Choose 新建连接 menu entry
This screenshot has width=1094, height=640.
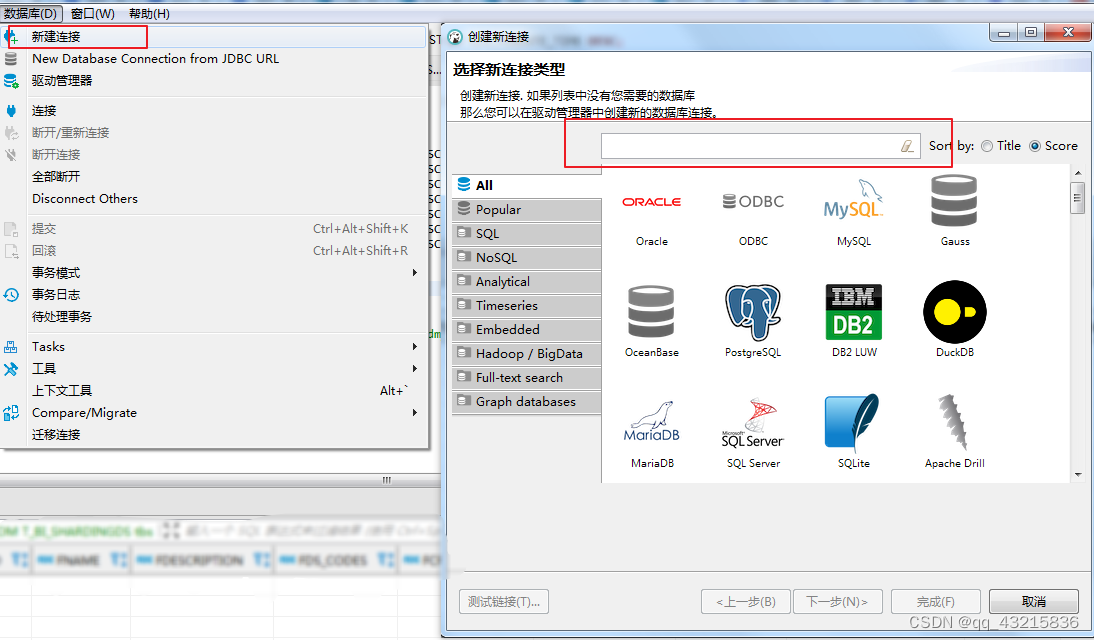click(213, 36)
